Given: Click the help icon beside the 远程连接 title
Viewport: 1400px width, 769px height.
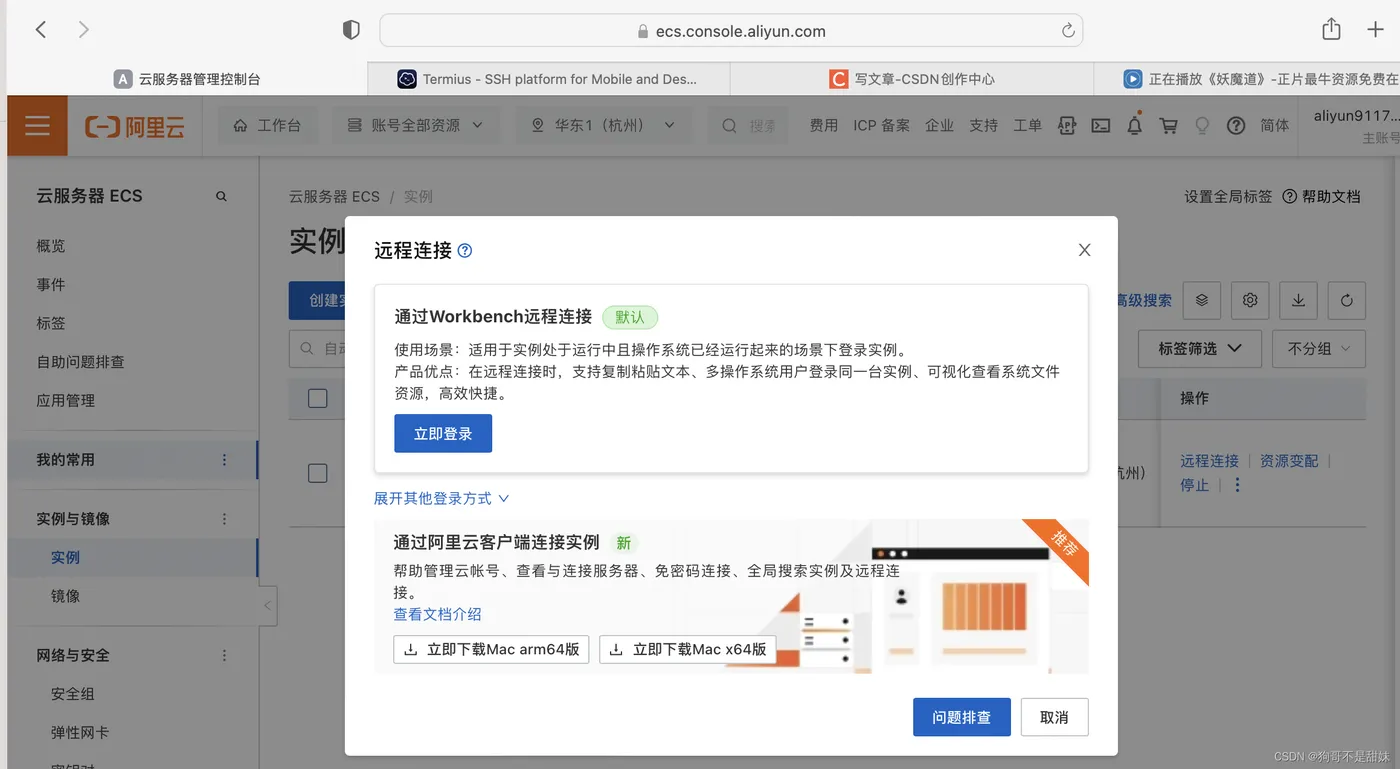Looking at the screenshot, I should coord(465,251).
